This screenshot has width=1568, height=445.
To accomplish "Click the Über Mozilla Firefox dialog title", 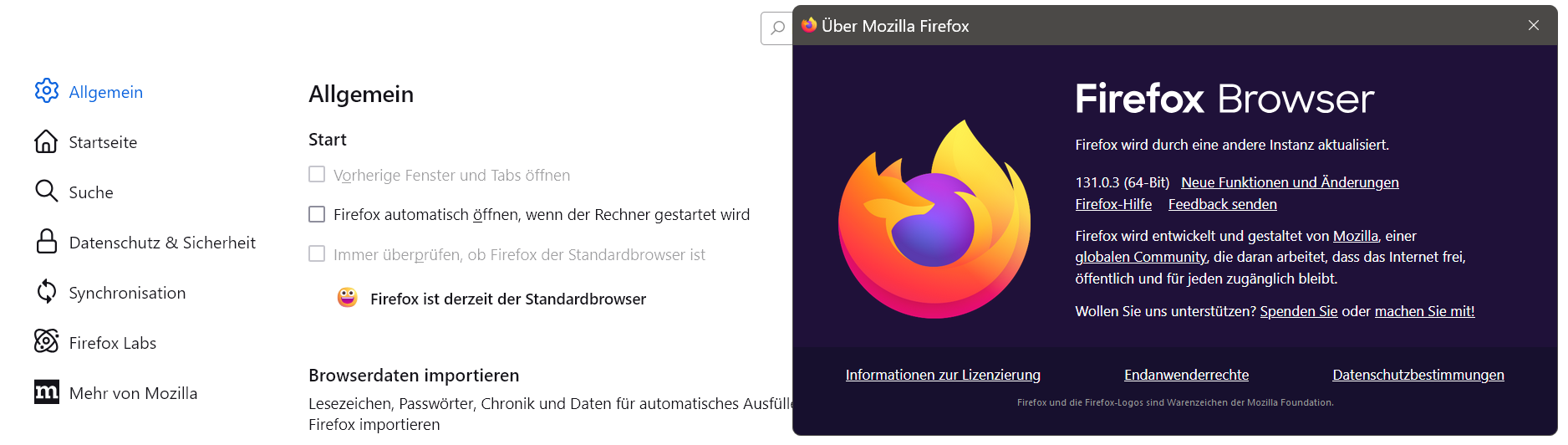I will 895,26.
